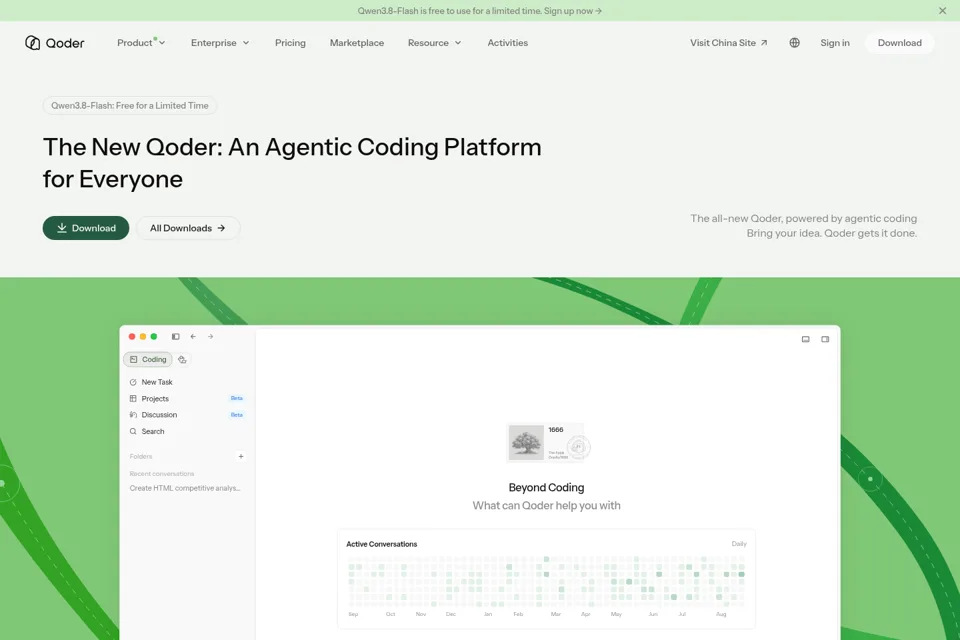Close the top announcement banner

(x=942, y=10)
